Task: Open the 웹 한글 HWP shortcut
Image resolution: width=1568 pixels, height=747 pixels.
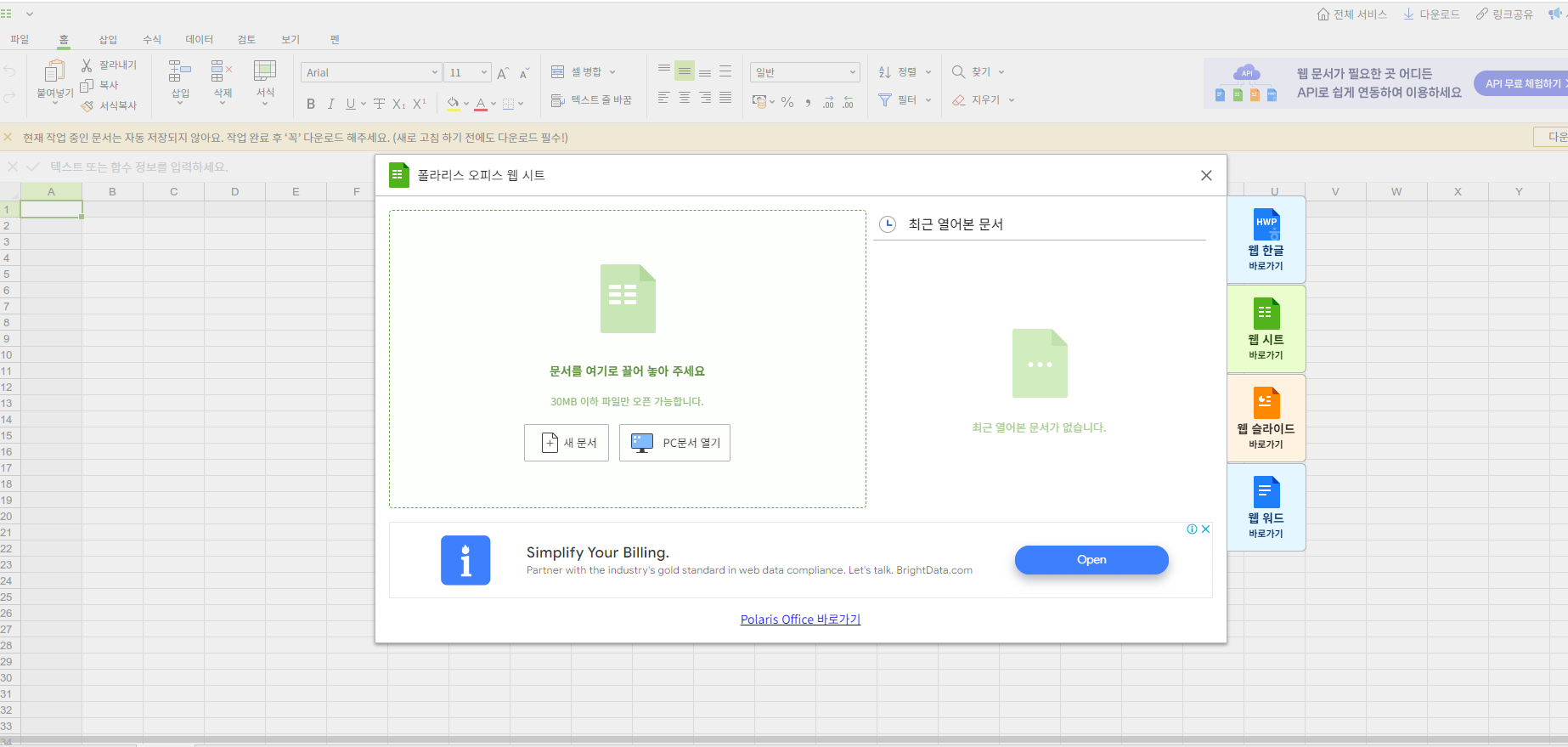Action: [1266, 240]
